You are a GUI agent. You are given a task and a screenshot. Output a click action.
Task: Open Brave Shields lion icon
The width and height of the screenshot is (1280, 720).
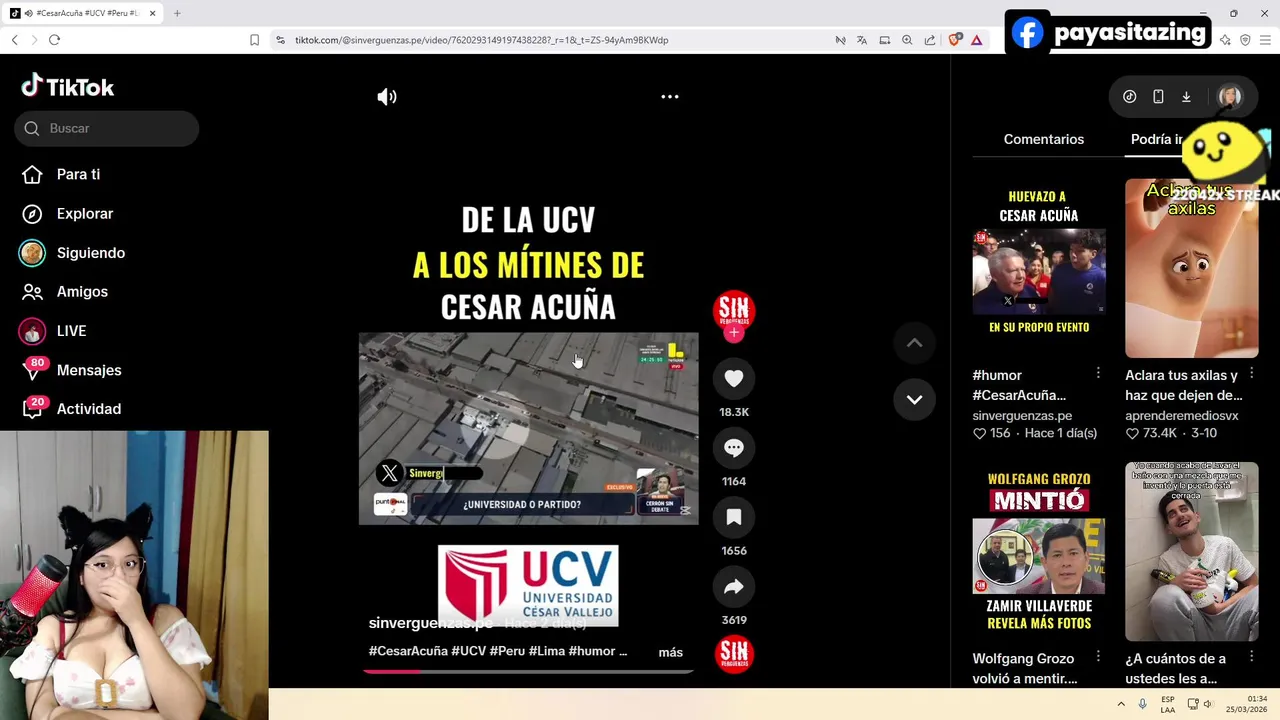(955, 40)
